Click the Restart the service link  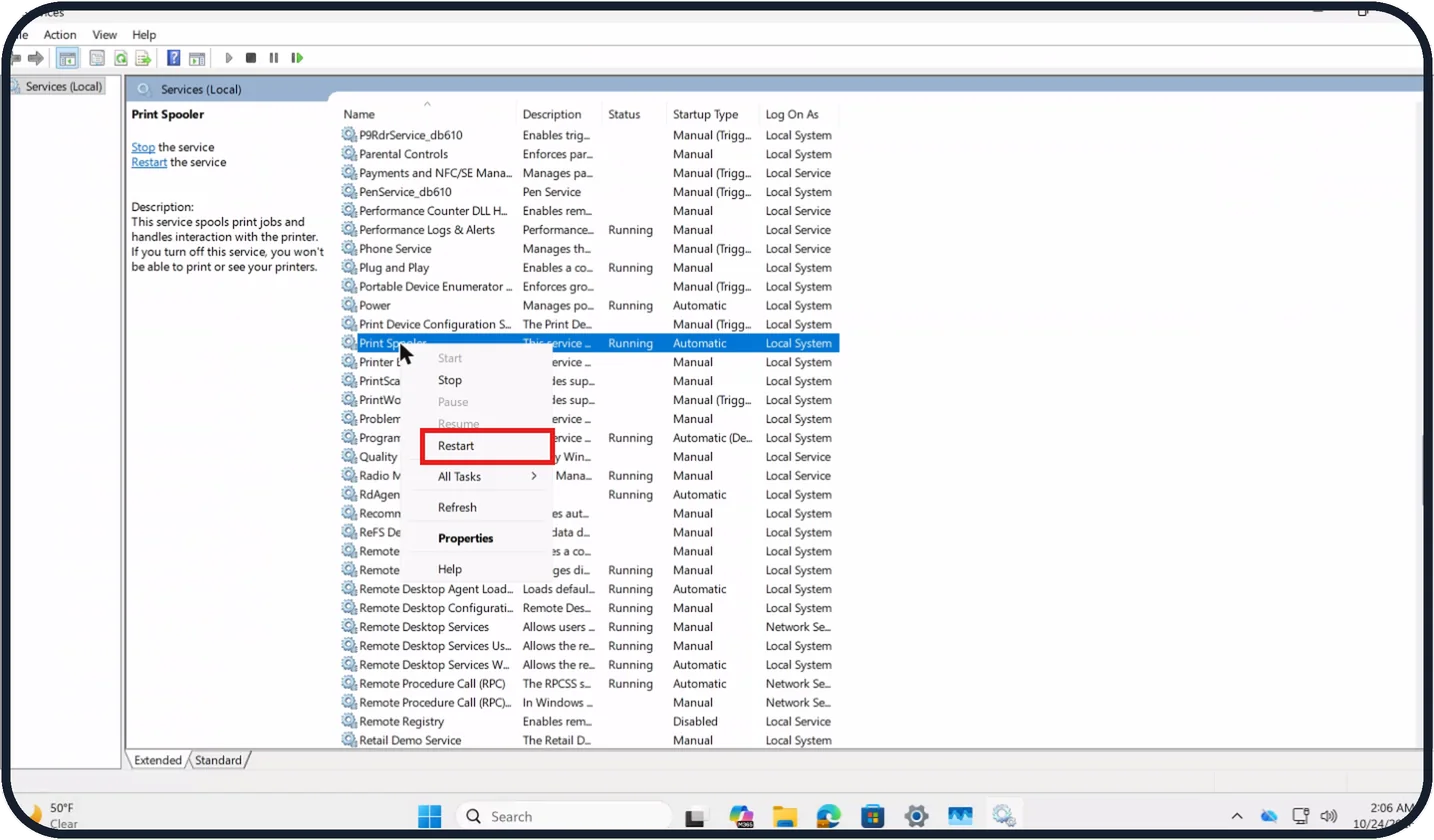149,162
